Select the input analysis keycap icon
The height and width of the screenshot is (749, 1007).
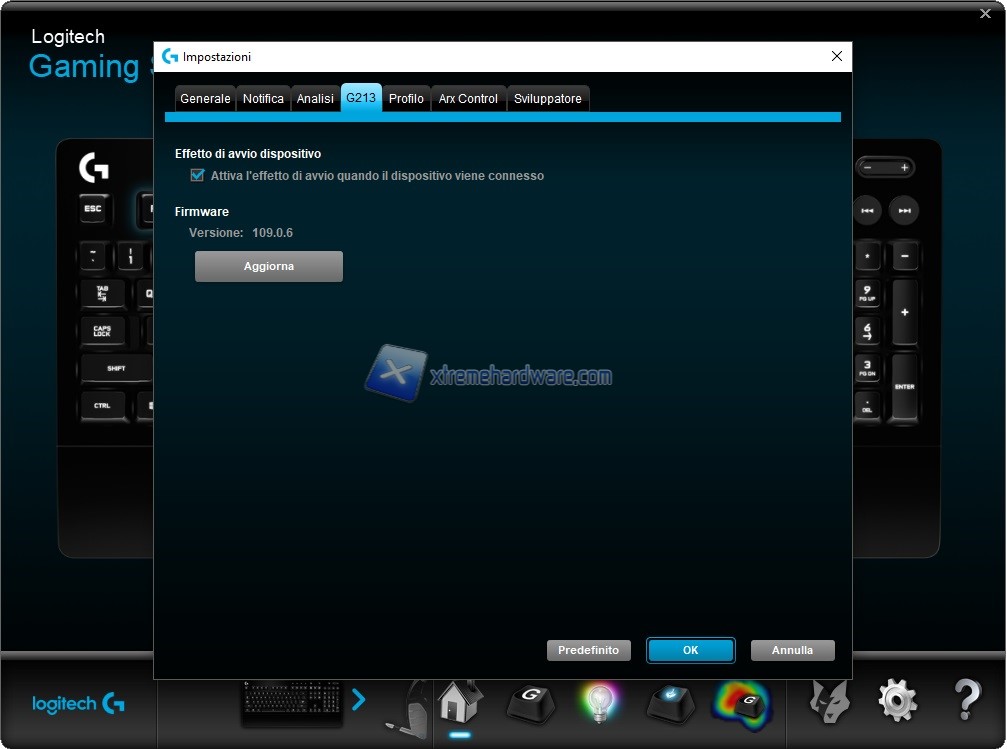click(671, 703)
